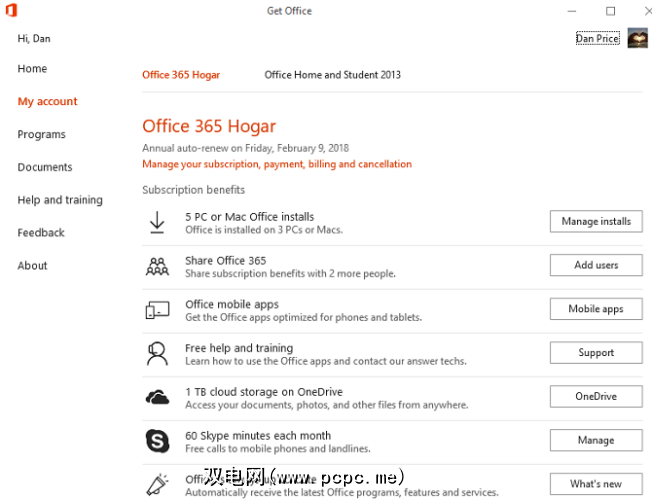Click the OneDrive cloud icon

157,397
